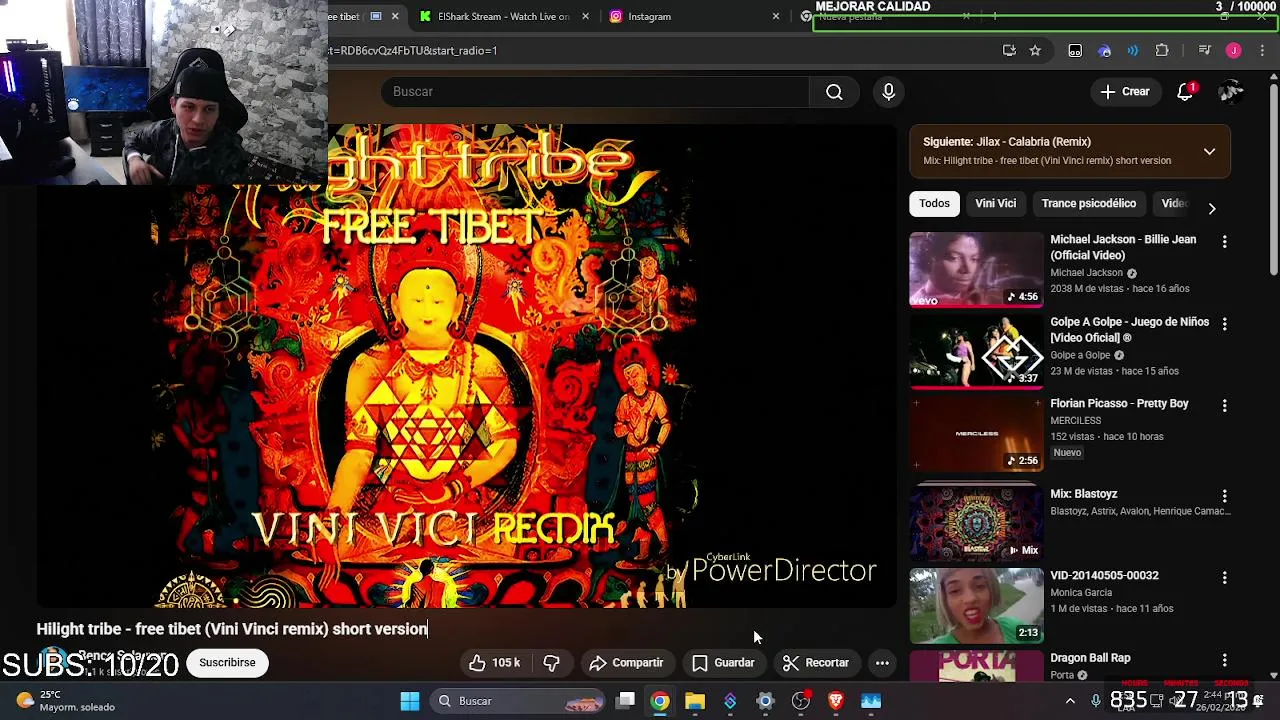
Task: Focus the YouTube Buscar search field
Action: tap(595, 92)
